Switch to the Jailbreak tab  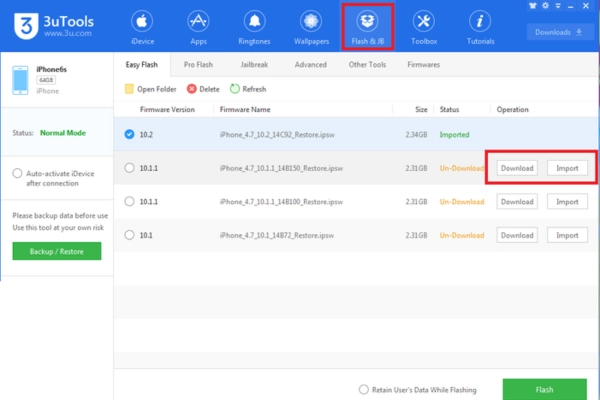point(251,64)
